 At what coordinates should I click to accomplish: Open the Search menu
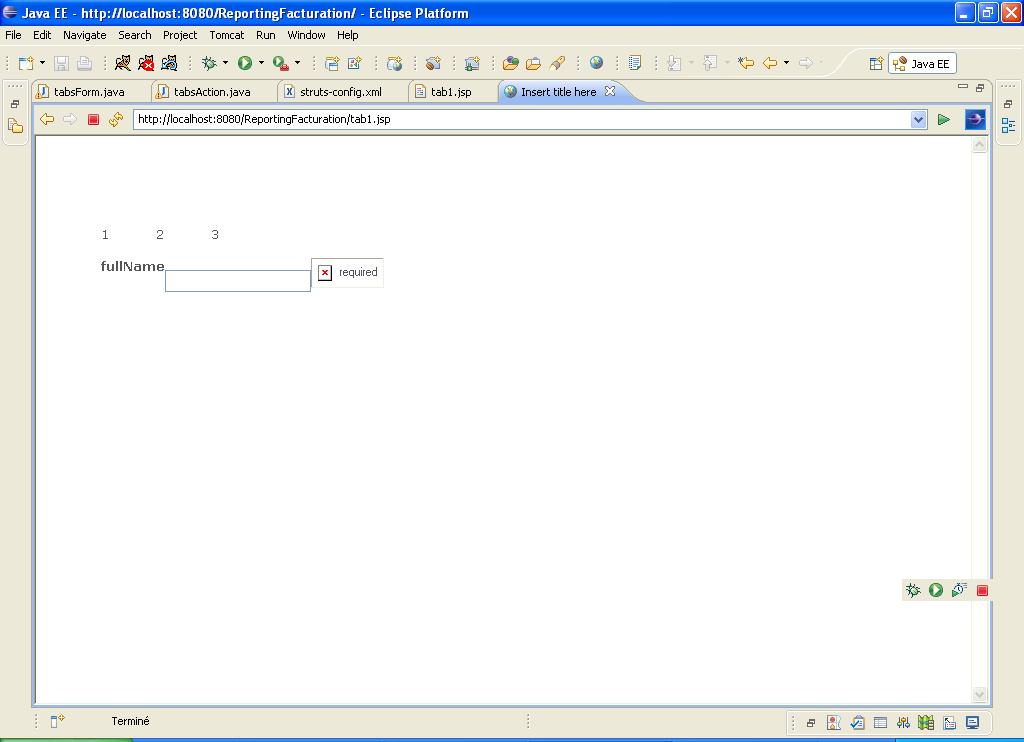pos(135,35)
